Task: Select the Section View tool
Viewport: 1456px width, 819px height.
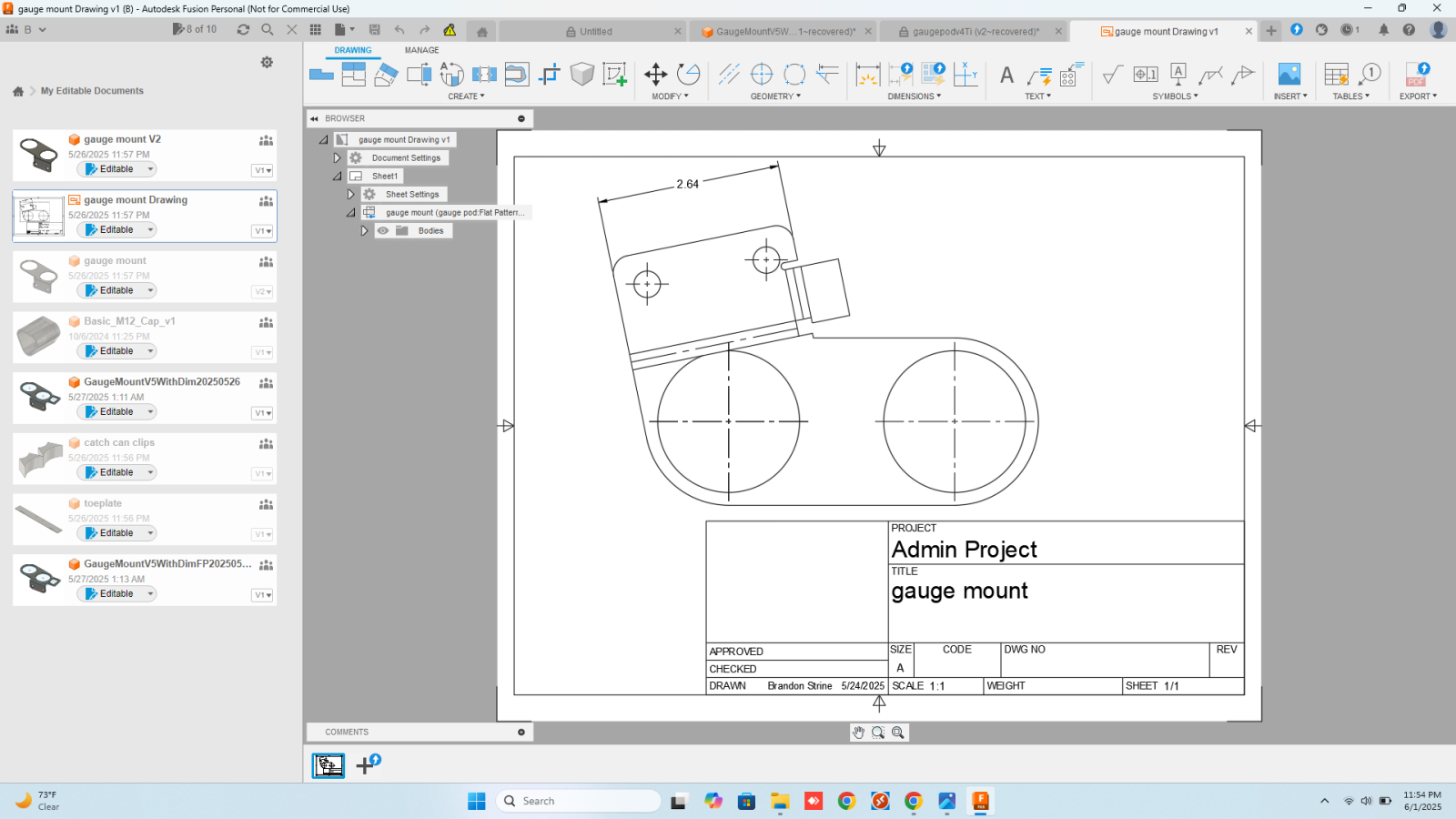Action: (386, 74)
